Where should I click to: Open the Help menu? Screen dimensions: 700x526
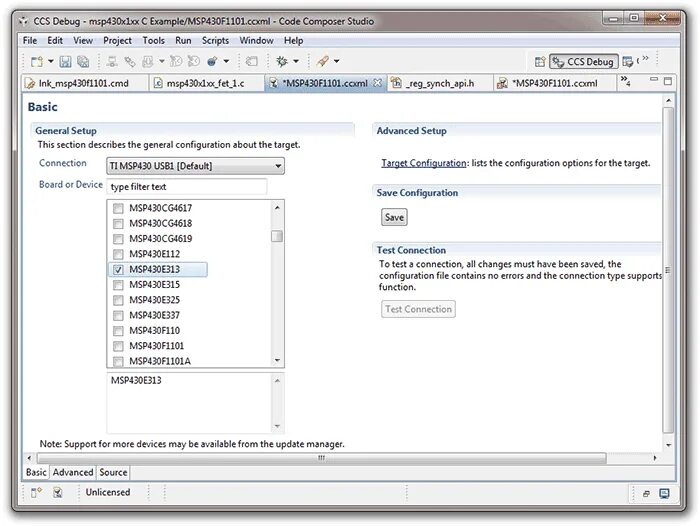[293, 40]
